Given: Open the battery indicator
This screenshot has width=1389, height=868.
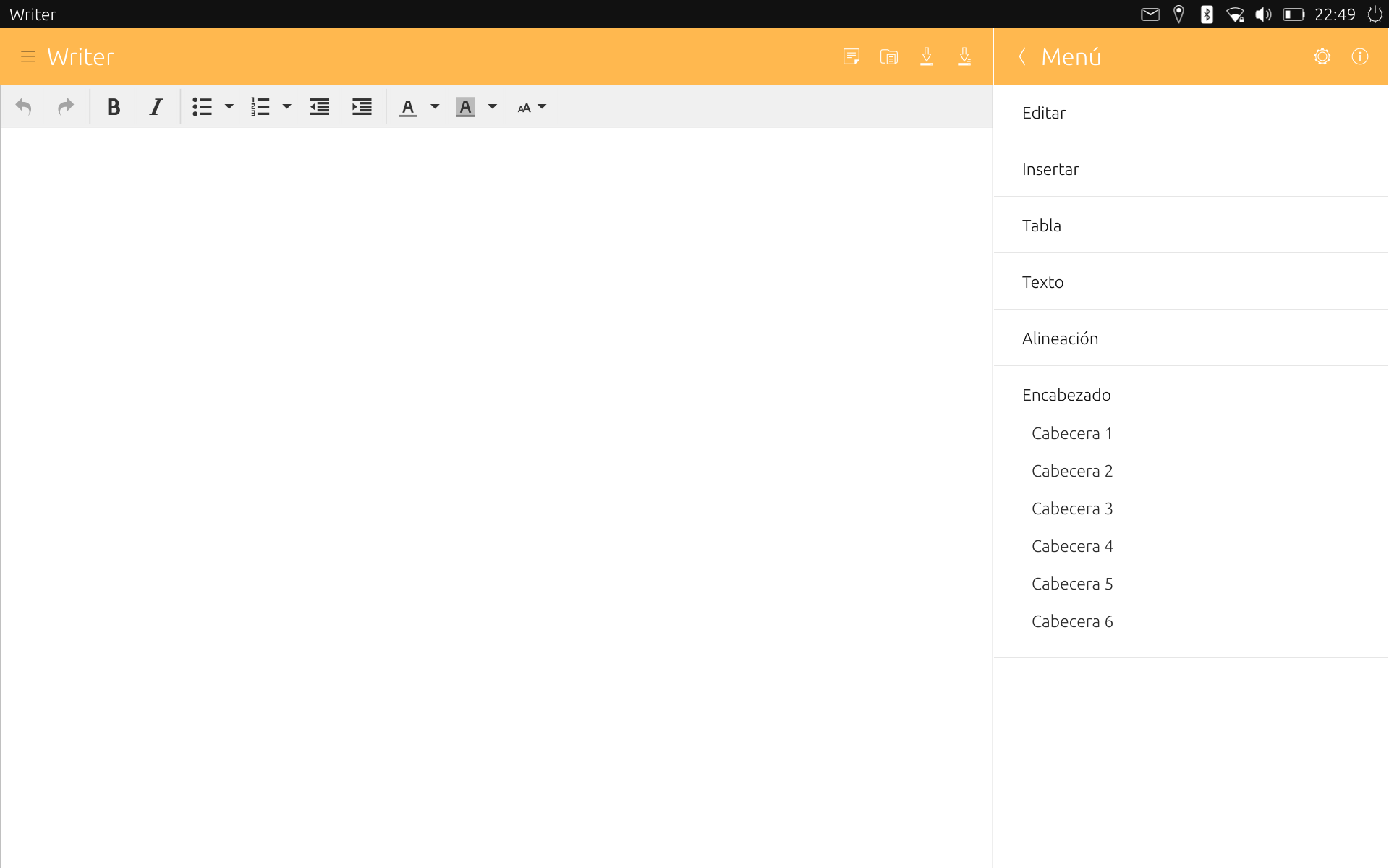Looking at the screenshot, I should point(1294,14).
